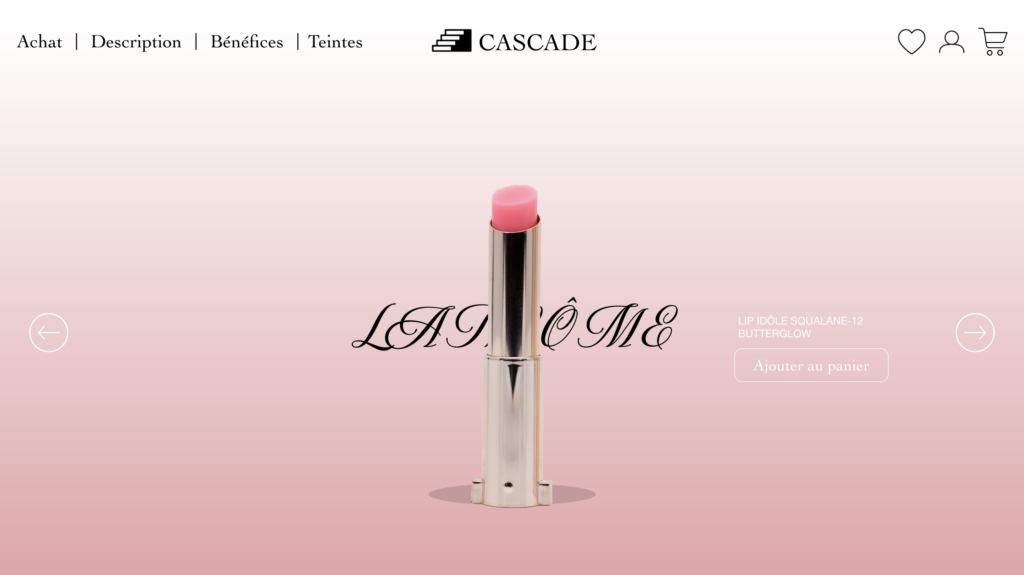Jump to the Teintes section
The image size is (1024, 575).
pyautogui.click(x=335, y=42)
